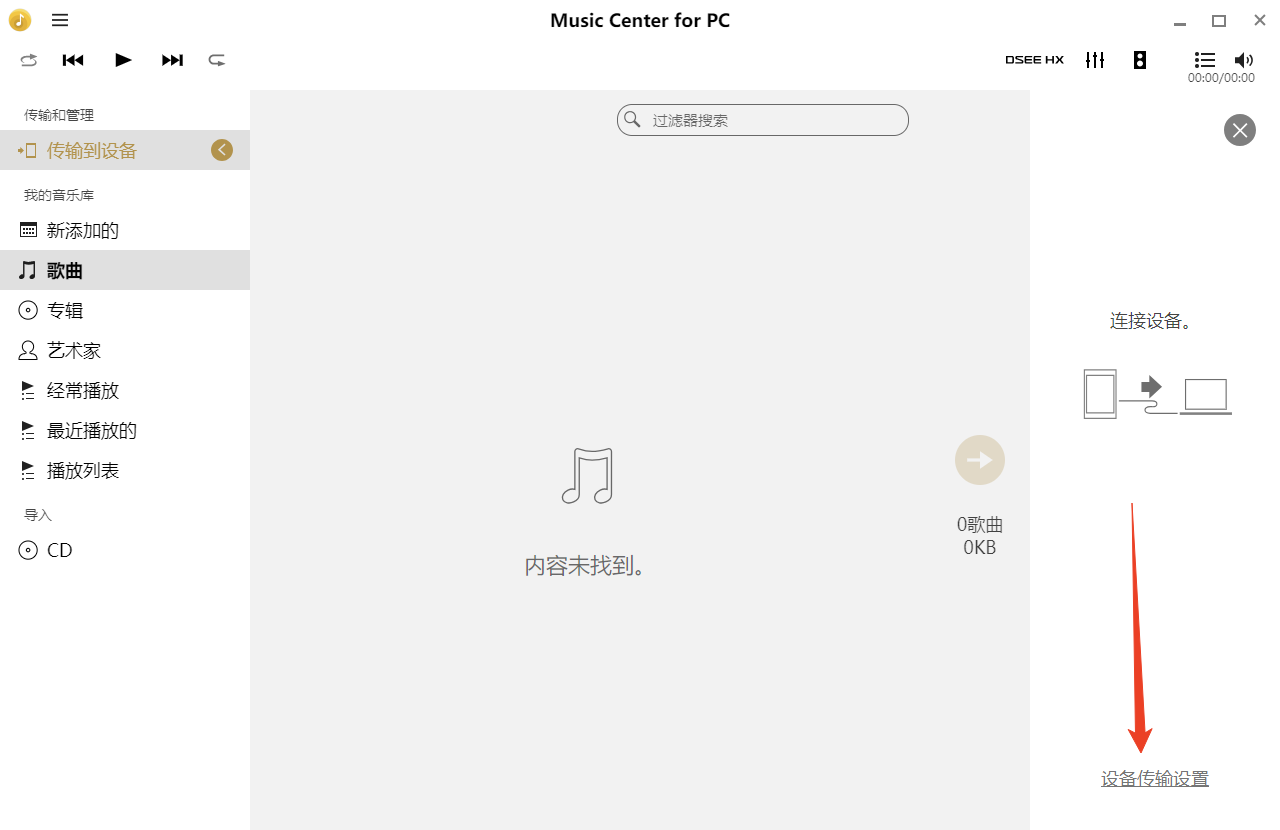1280x830 pixels.
Task: Click the transfer arrow button
Action: (979, 459)
